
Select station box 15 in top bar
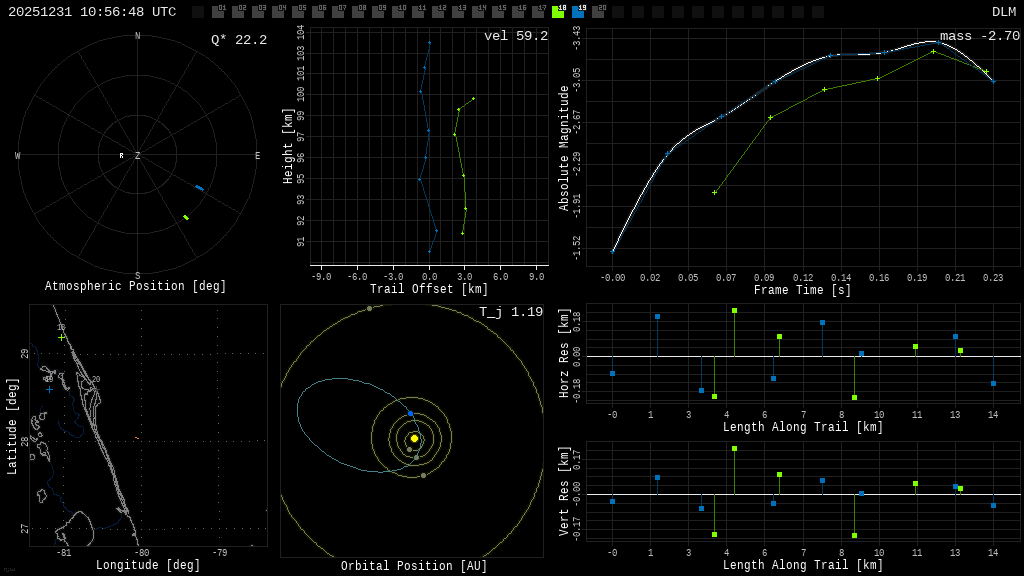(x=498, y=12)
